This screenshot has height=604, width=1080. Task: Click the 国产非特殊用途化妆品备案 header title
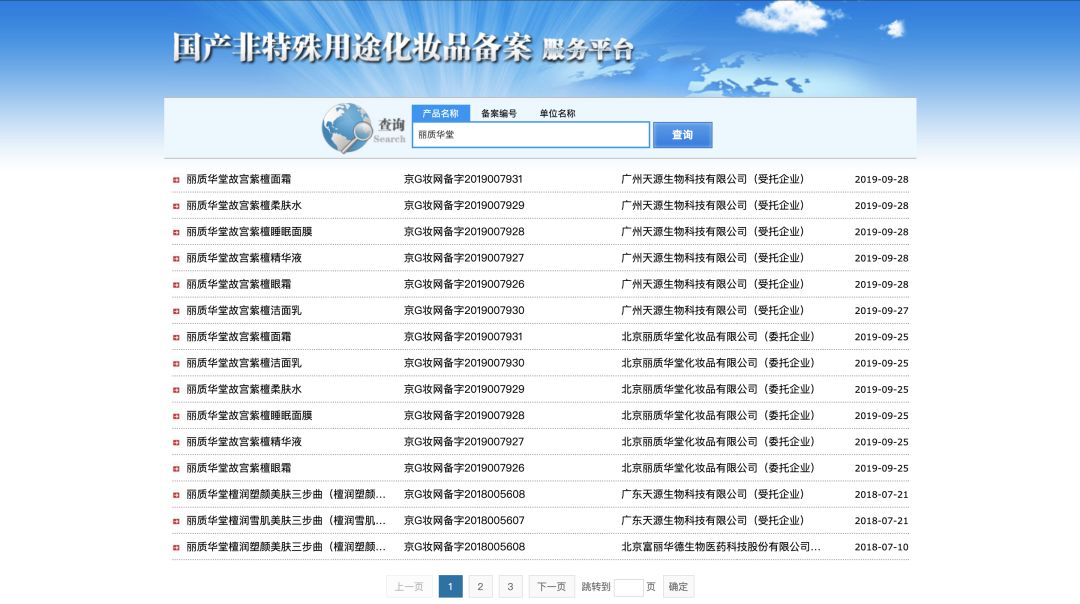[352, 48]
